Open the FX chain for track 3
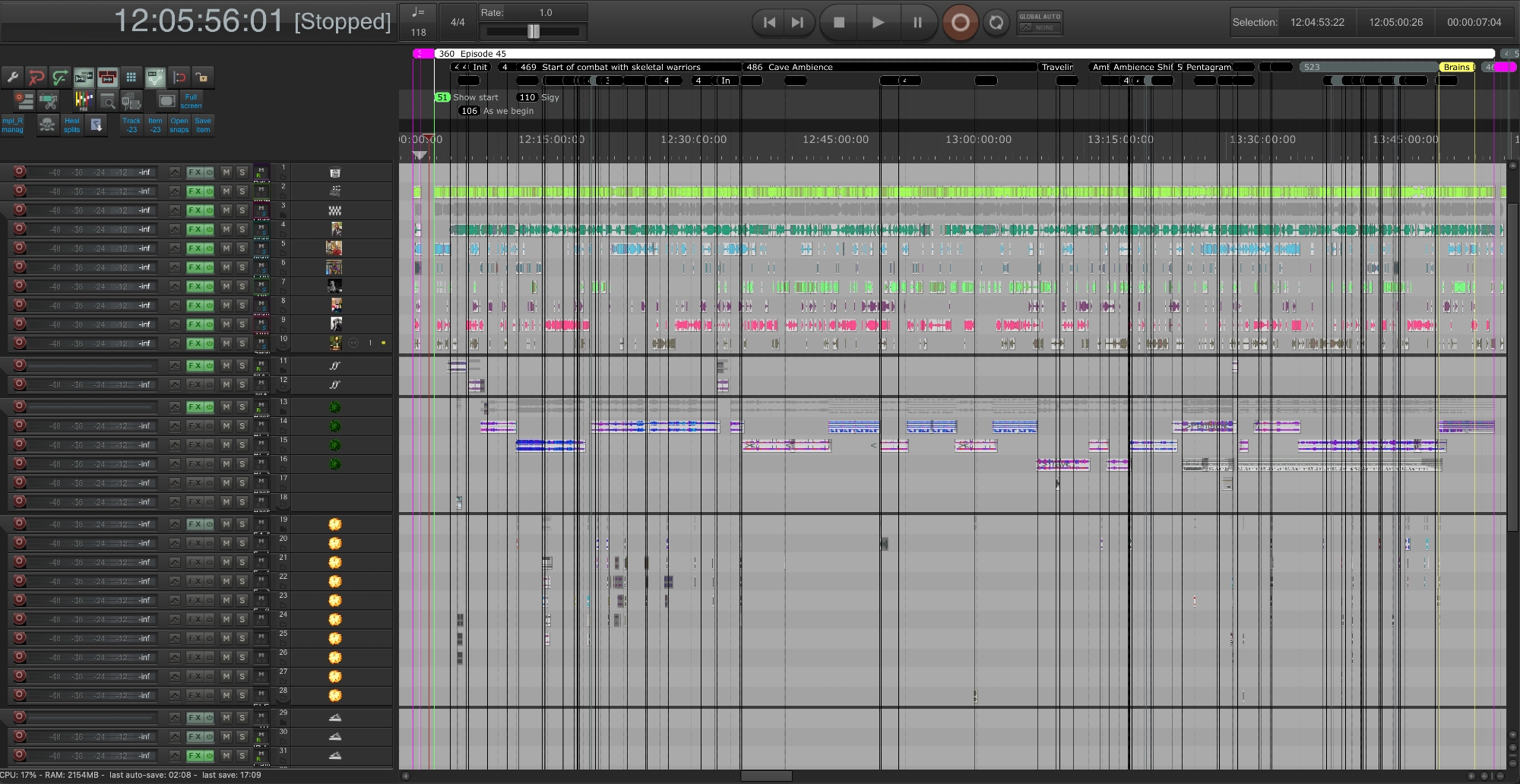Image resolution: width=1520 pixels, height=784 pixels. pos(195,210)
